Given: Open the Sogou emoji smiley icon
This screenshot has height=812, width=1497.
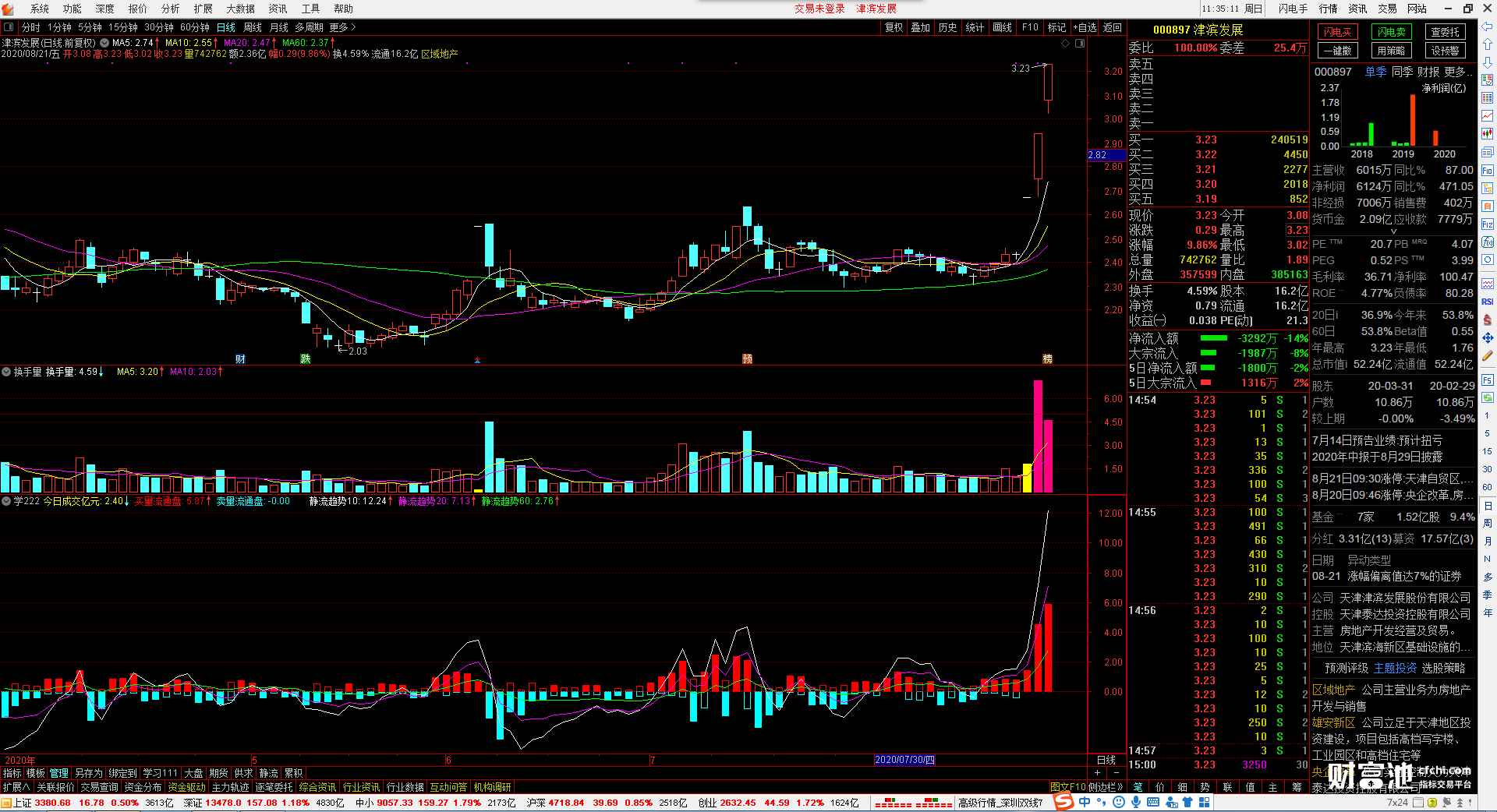Looking at the screenshot, I should pos(1119,802).
